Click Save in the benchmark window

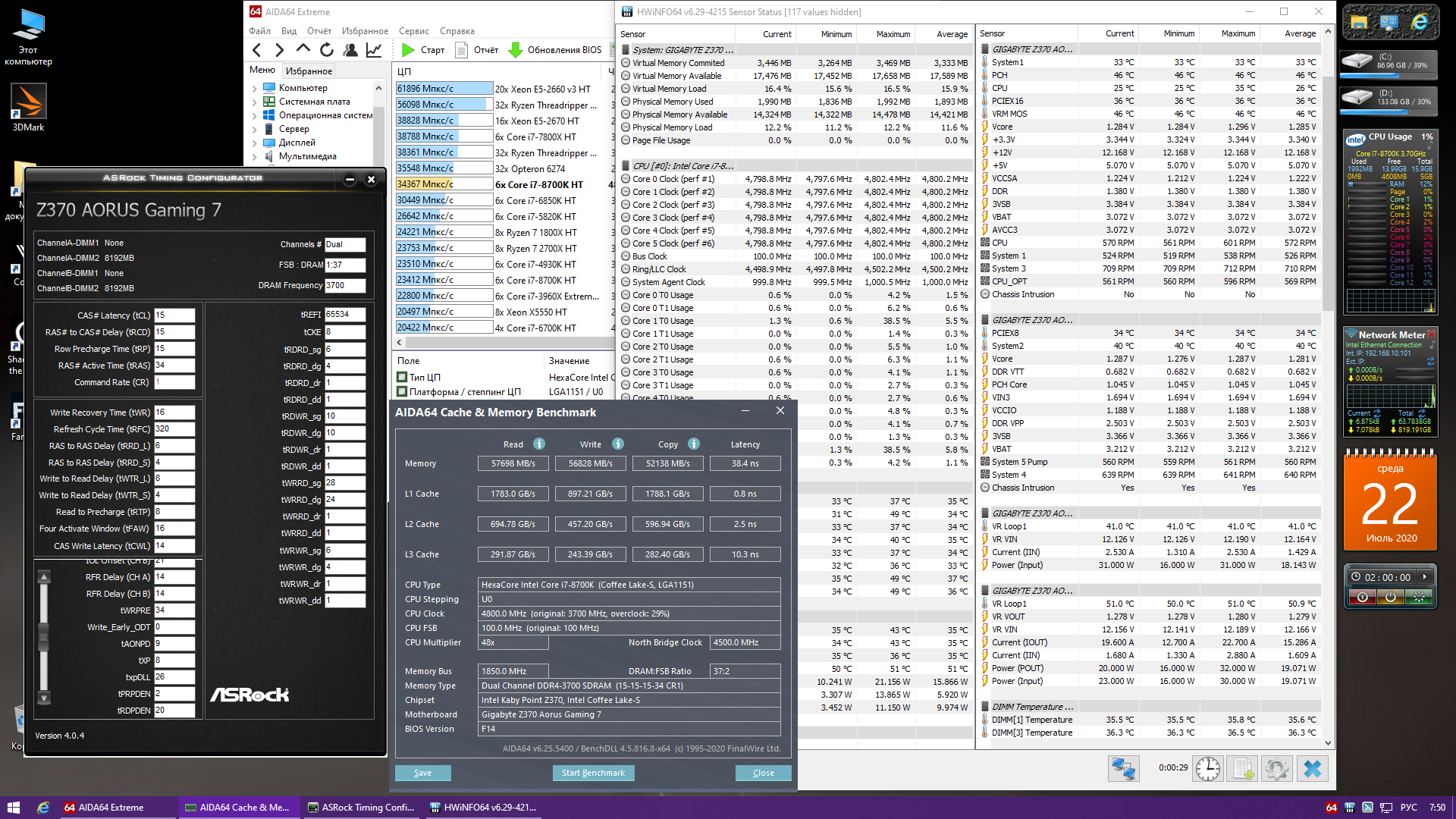click(422, 773)
